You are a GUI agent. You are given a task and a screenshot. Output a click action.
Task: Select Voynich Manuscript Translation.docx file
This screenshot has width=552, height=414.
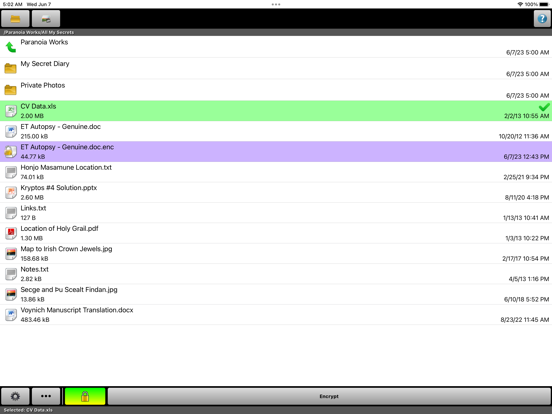(276, 315)
